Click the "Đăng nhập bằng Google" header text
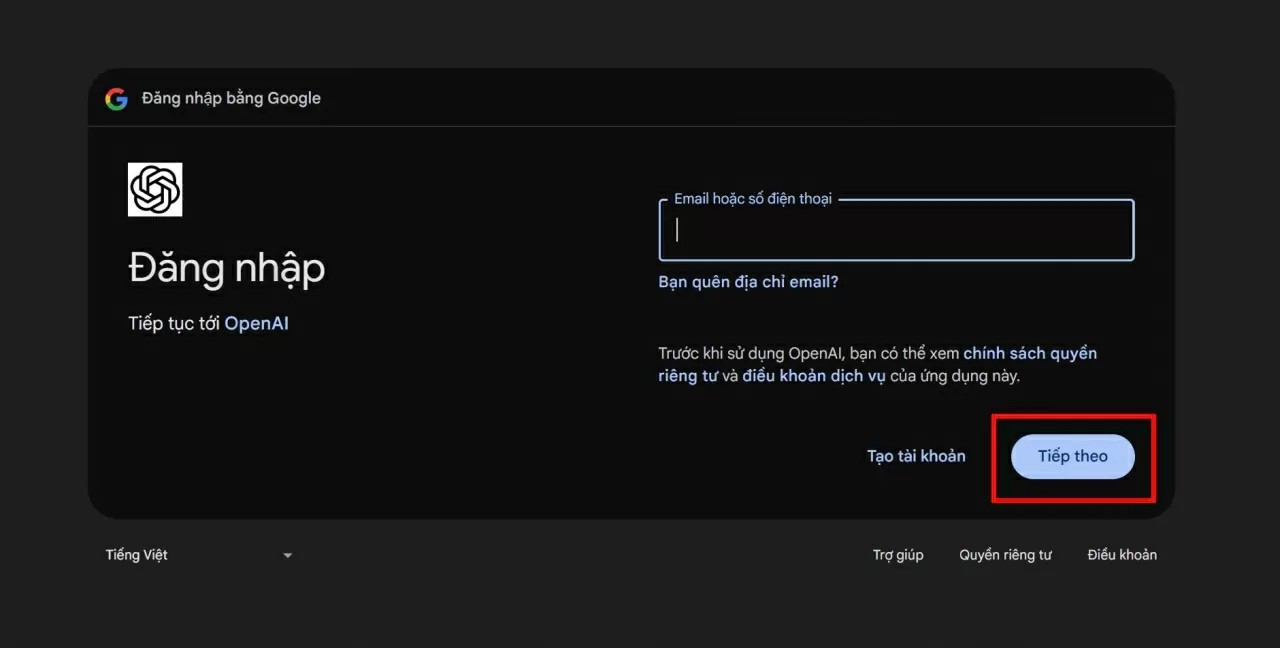 point(231,98)
